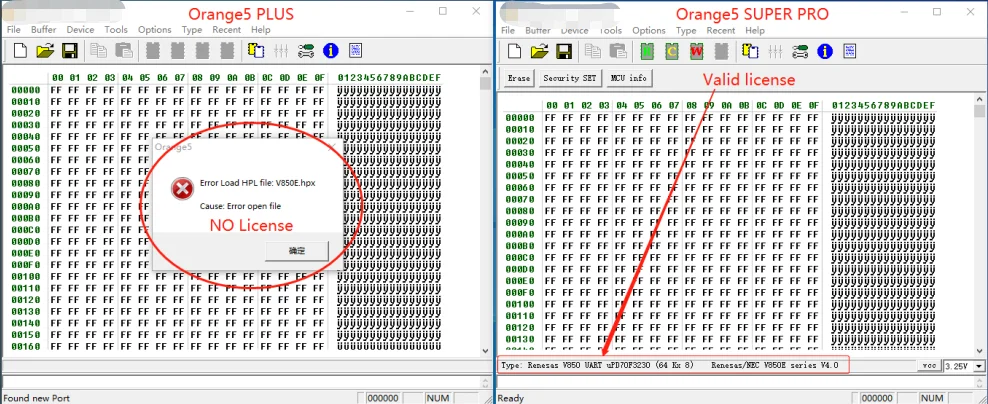
Task: Click Copy icon in Orange5 SUPER PRO toolbar
Action: coord(593,51)
